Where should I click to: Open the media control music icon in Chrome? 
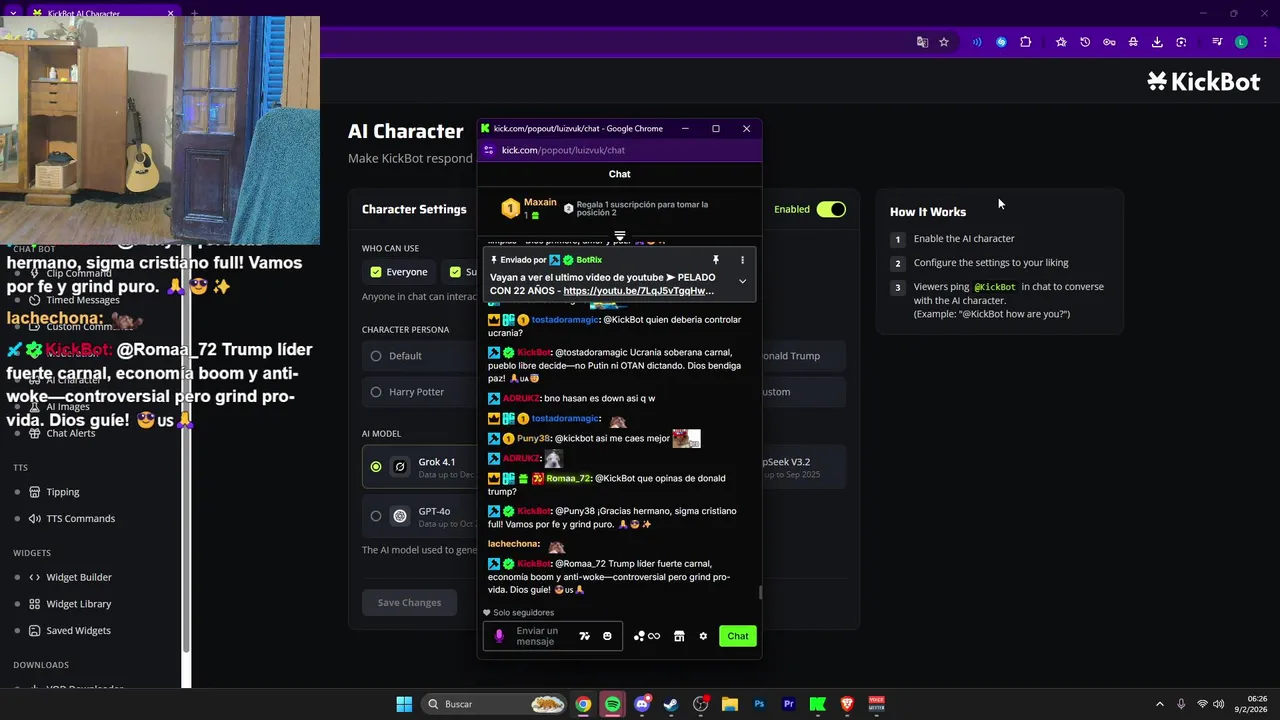click(x=1217, y=42)
